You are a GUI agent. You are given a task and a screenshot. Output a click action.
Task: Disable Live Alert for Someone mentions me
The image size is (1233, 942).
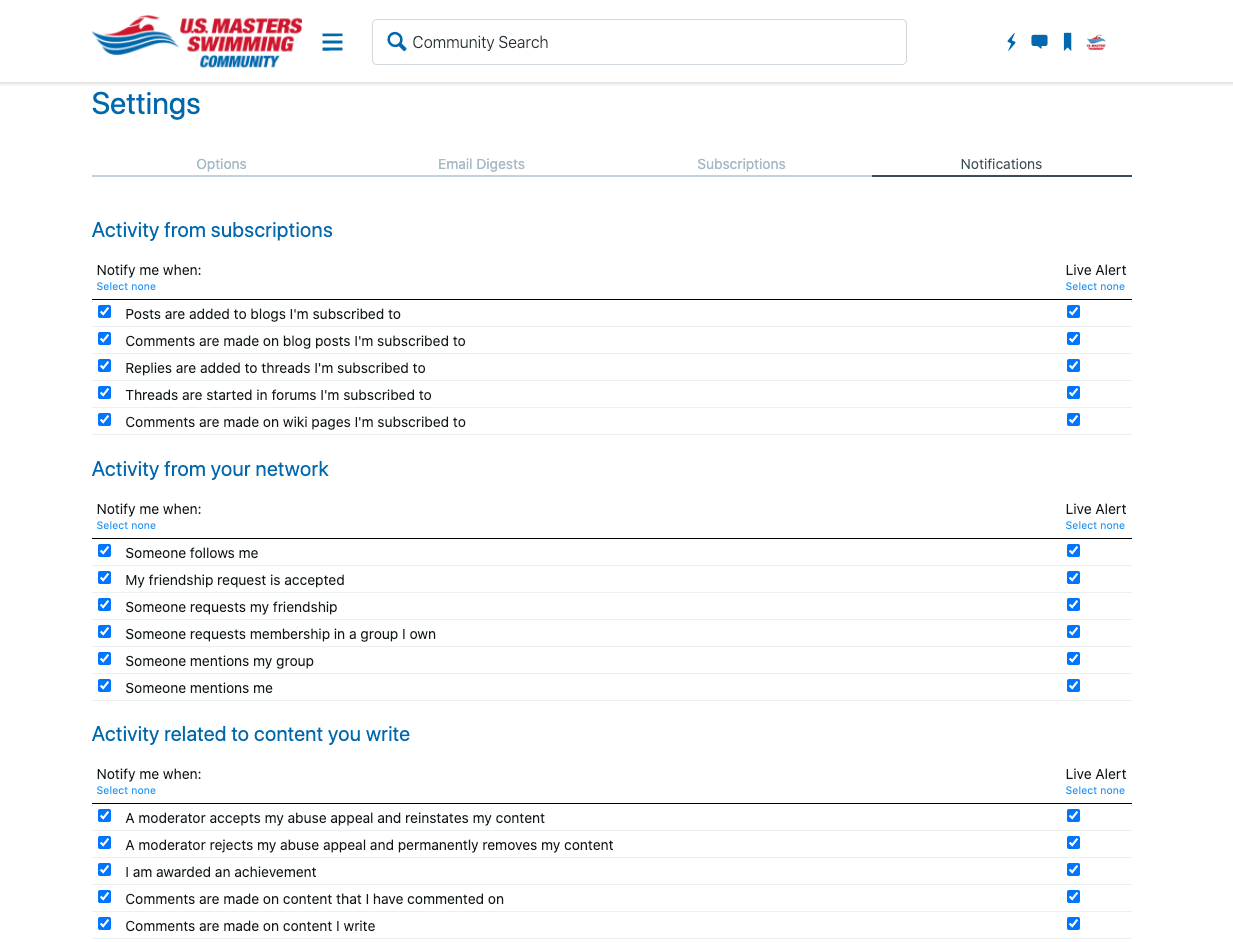pos(1073,685)
